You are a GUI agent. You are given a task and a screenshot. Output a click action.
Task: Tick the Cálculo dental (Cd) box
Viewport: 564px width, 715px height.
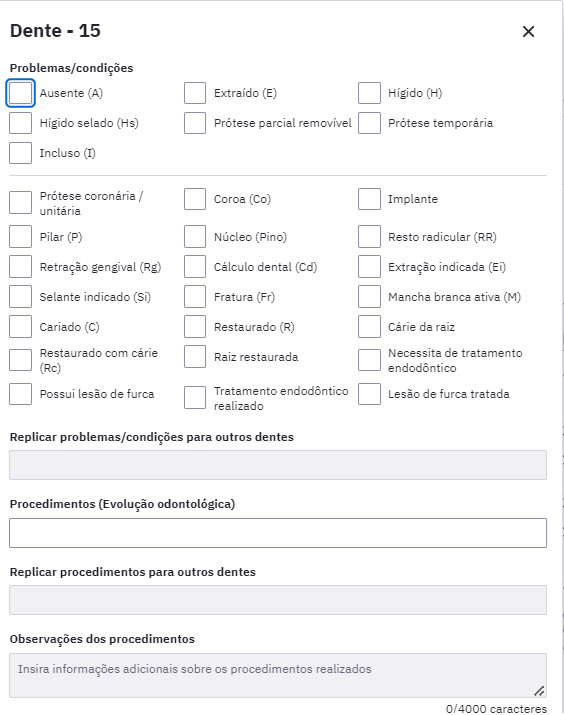pyautogui.click(x=195, y=267)
